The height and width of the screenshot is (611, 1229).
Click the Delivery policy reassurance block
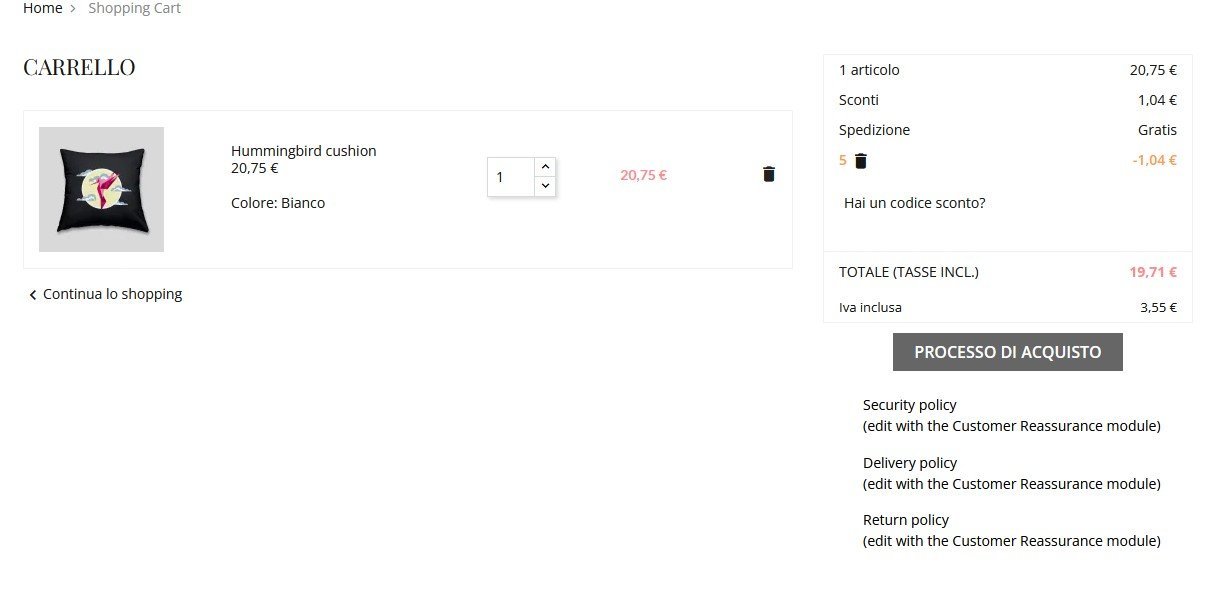[1010, 473]
